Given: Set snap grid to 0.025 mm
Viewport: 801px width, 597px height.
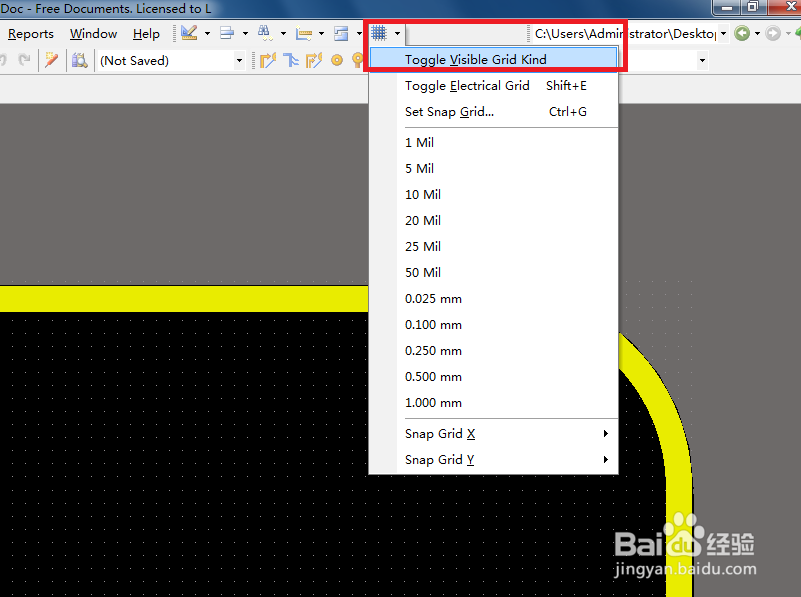Looking at the screenshot, I should pos(493,299).
